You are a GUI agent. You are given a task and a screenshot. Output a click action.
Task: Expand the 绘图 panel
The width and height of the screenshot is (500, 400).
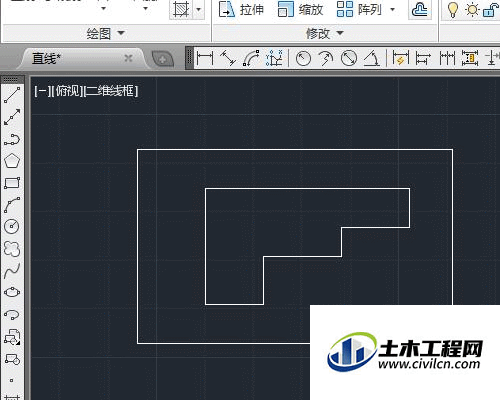[x=106, y=33]
